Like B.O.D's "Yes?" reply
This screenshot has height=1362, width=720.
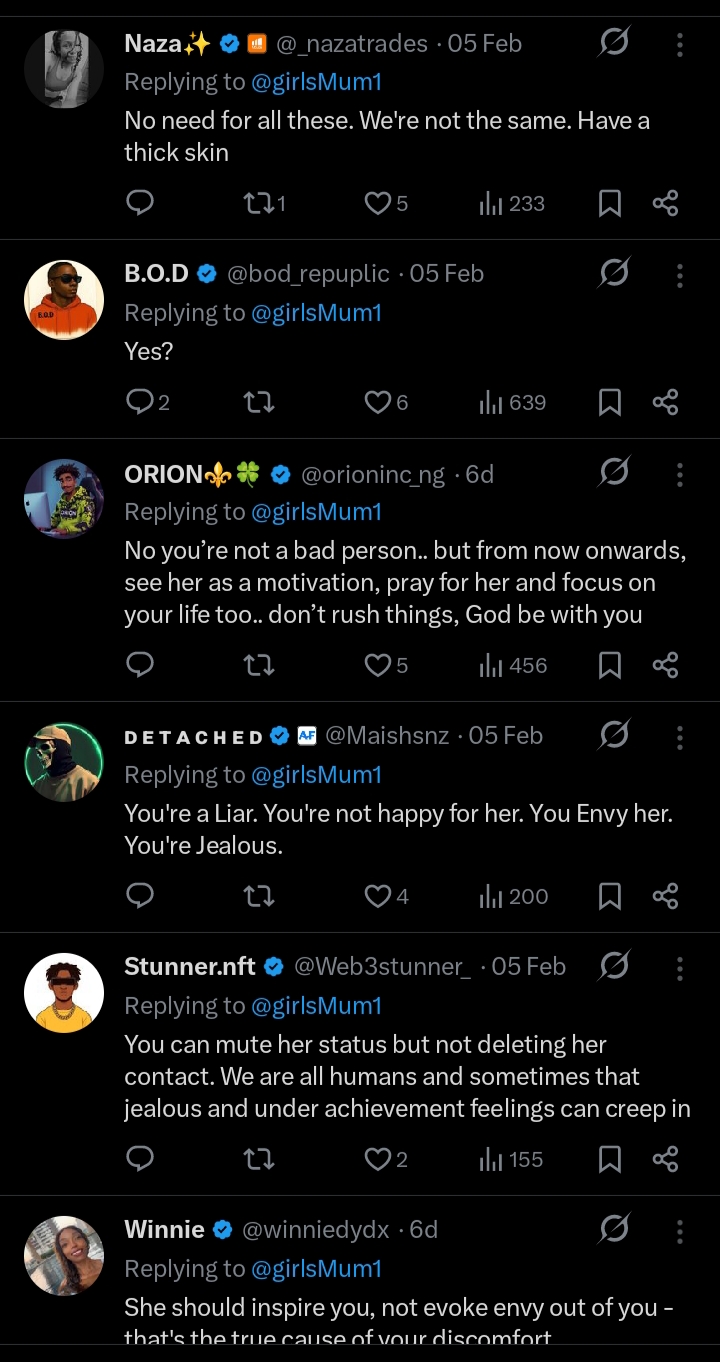pos(378,402)
